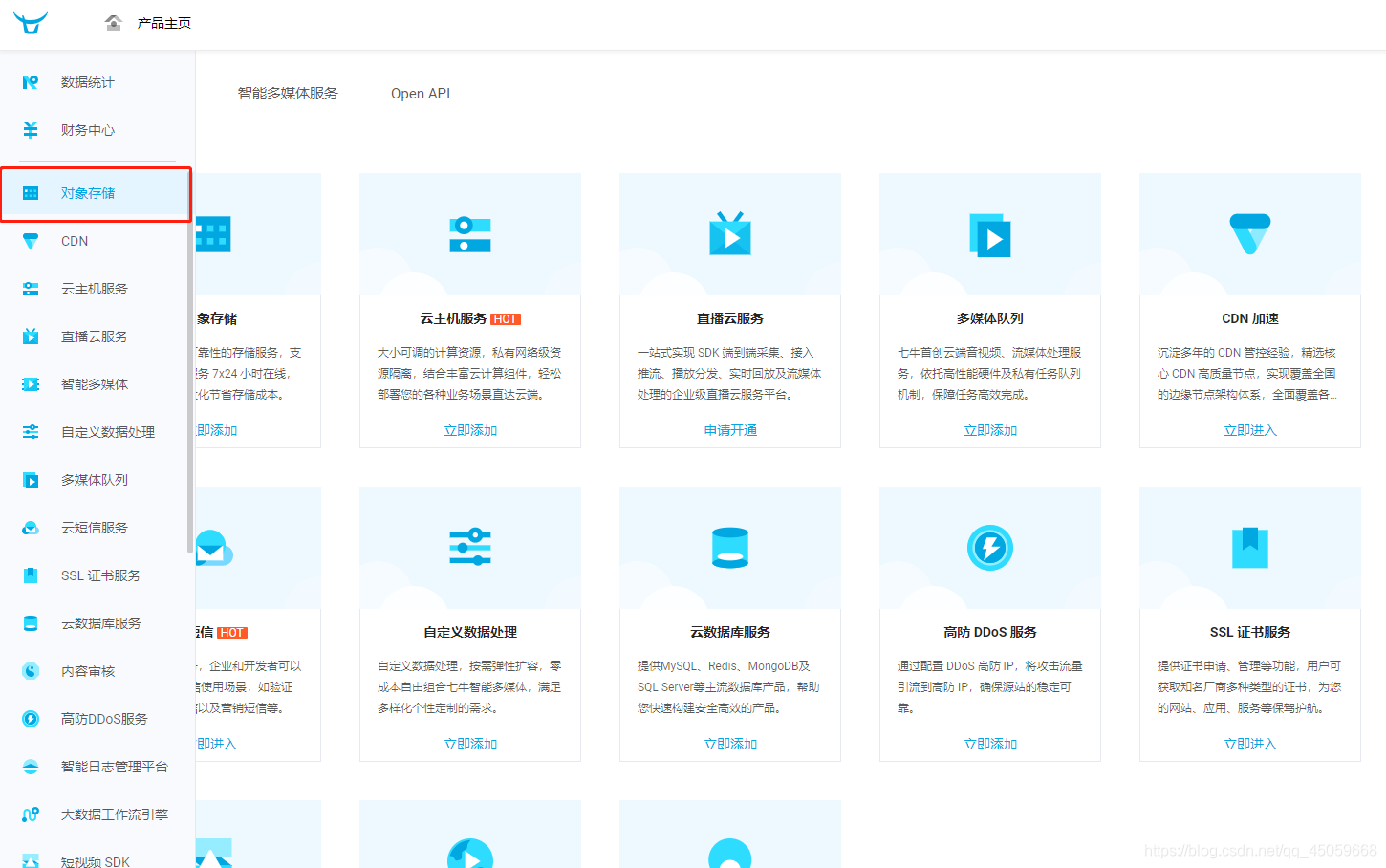Click the CDN sidebar icon
This screenshot has height=868, width=1386.
tap(31, 241)
